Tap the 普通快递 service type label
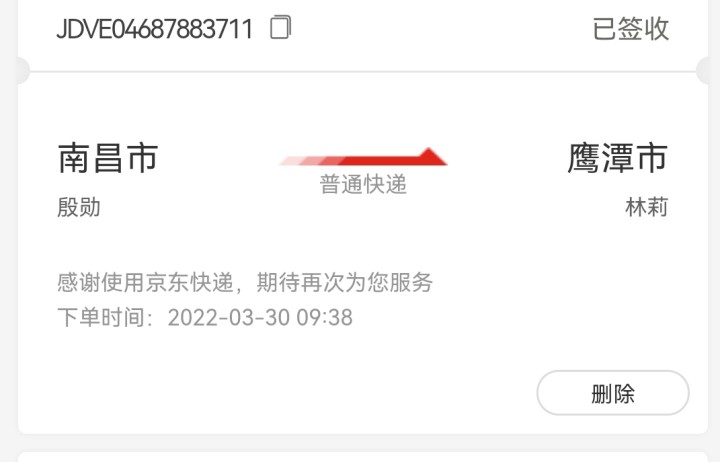Image resolution: width=720 pixels, height=462 pixels. (x=363, y=185)
